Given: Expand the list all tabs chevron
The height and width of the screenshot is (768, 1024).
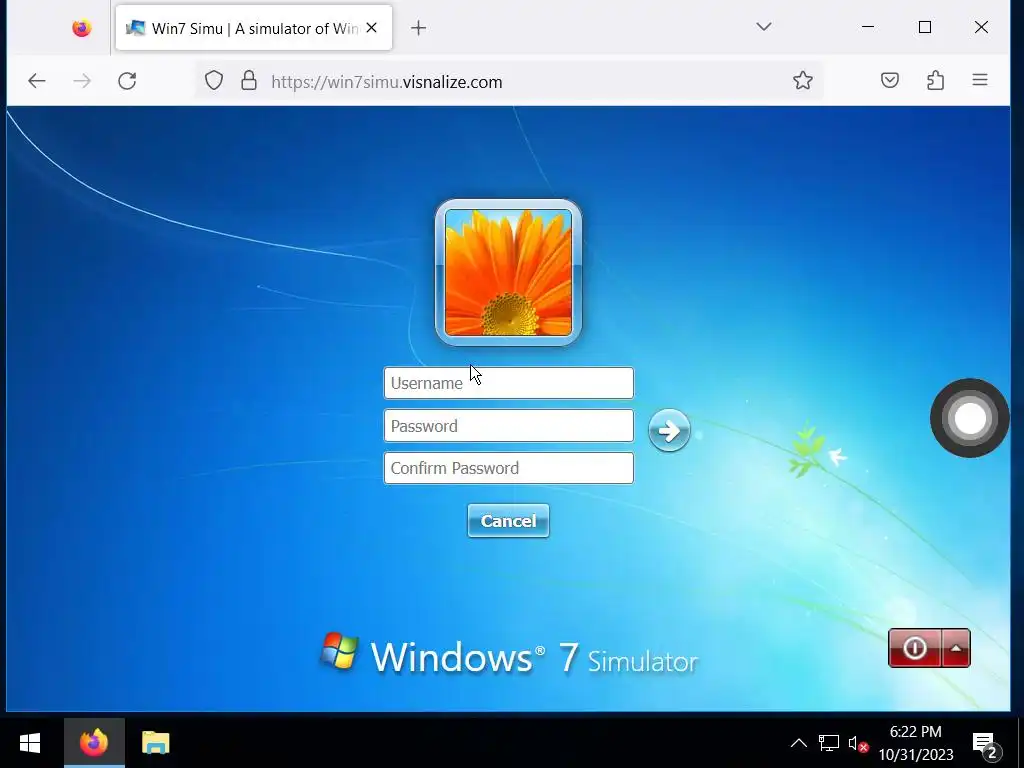Looking at the screenshot, I should (763, 27).
